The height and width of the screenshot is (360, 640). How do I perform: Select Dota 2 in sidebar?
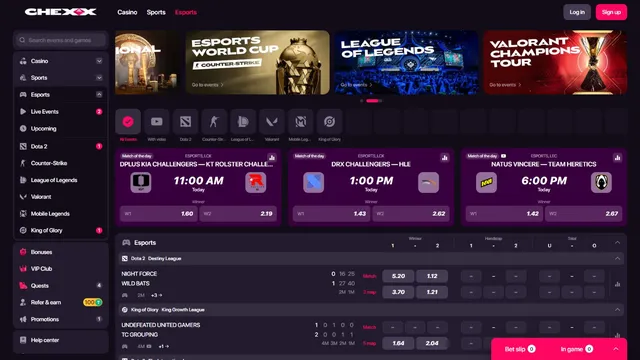(61, 146)
